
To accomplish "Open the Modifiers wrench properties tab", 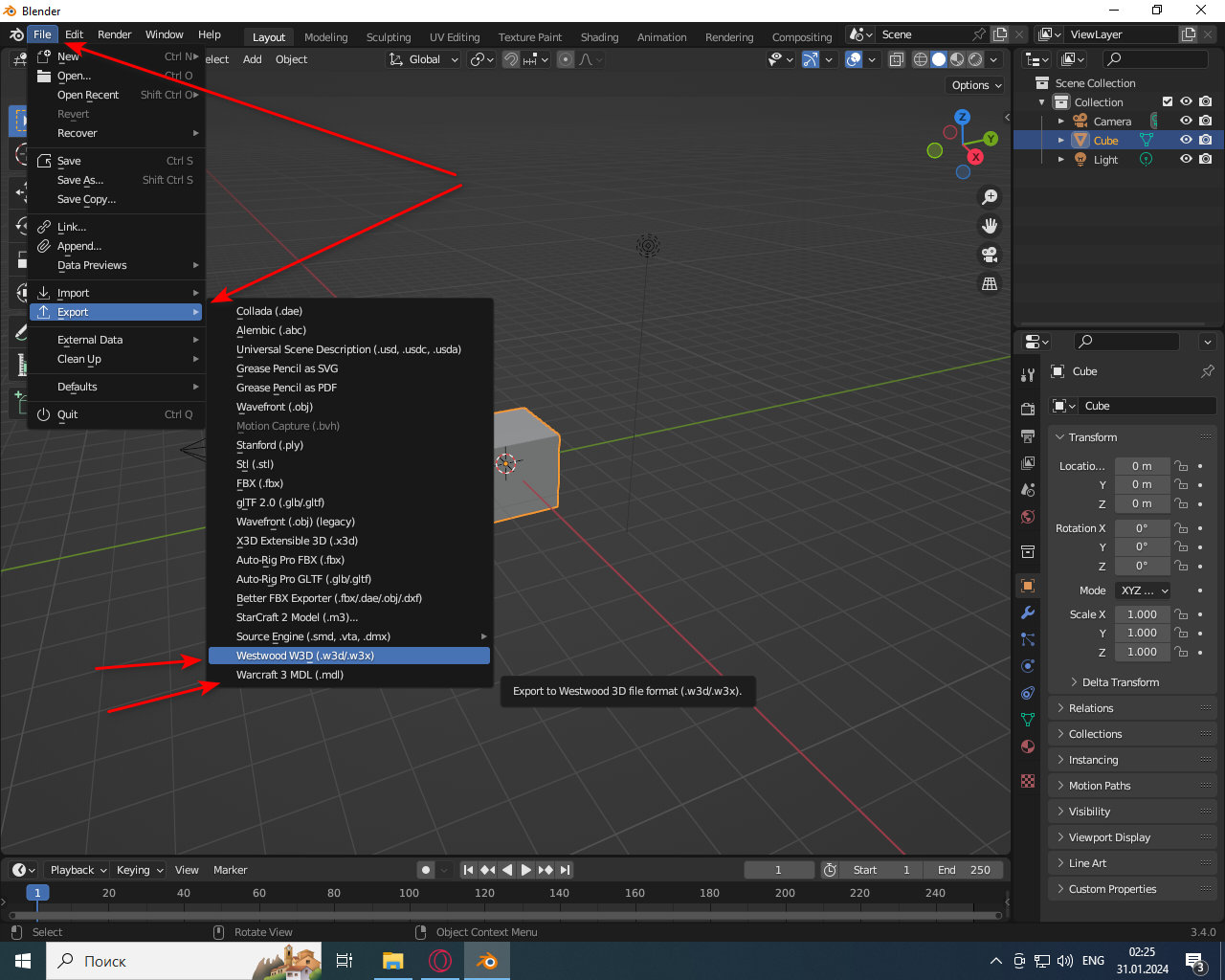I will pos(1028,612).
